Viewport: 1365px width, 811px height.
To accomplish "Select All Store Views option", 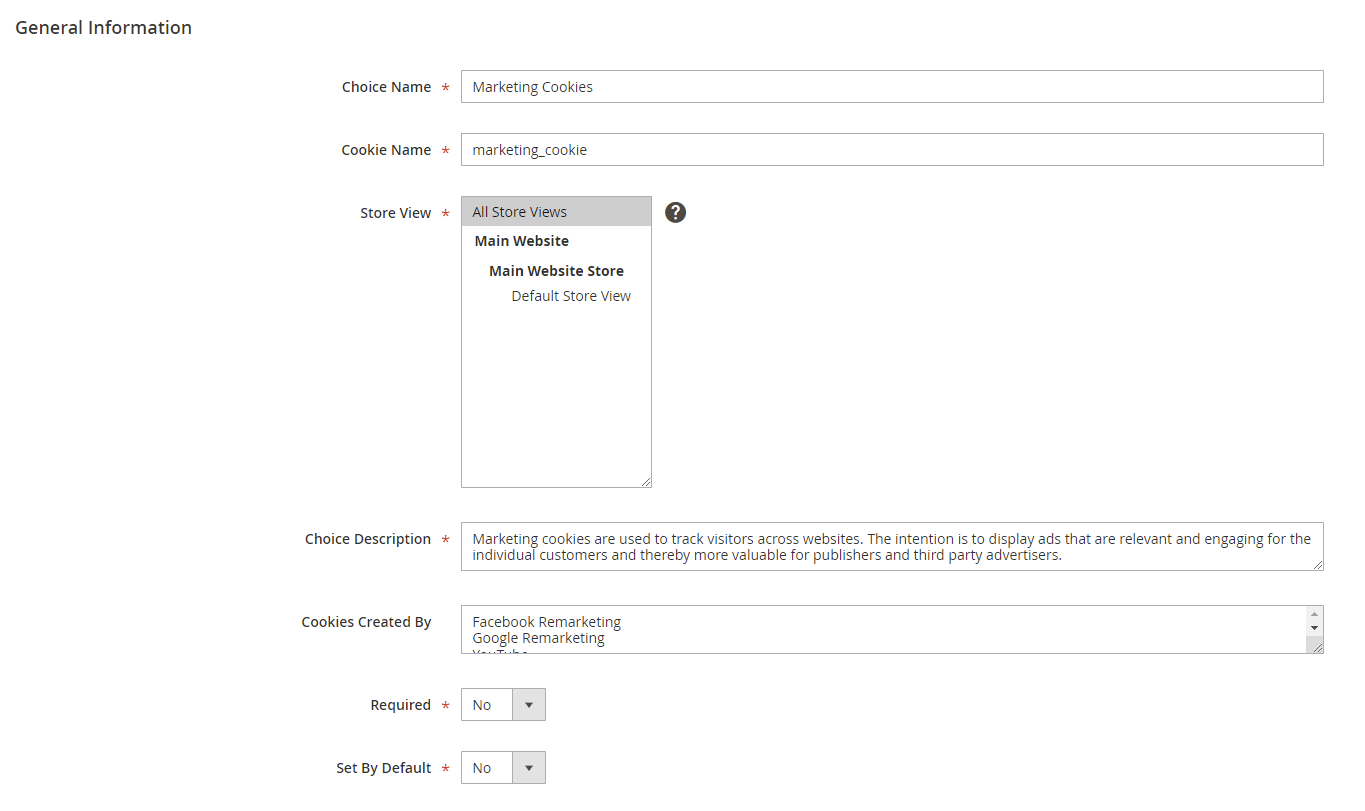I will click(520, 212).
